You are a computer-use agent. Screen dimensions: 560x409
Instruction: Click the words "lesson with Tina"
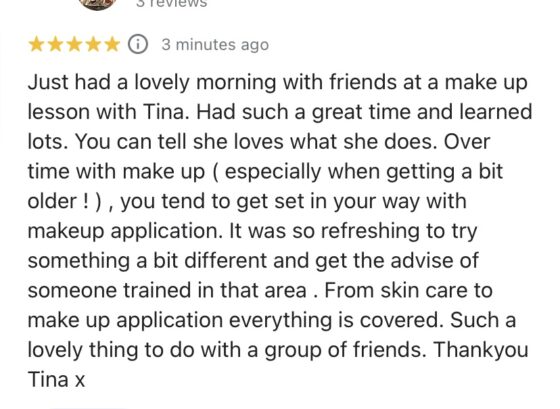[x=106, y=112]
